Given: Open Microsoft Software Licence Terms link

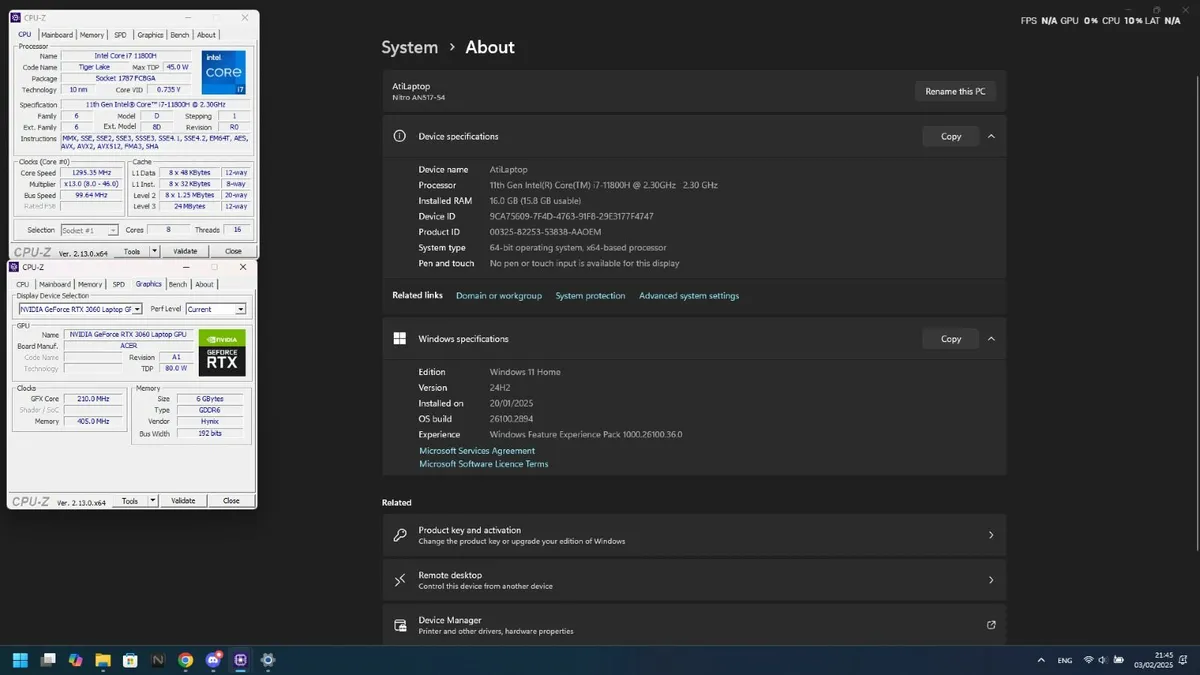Looking at the screenshot, I should click(484, 464).
